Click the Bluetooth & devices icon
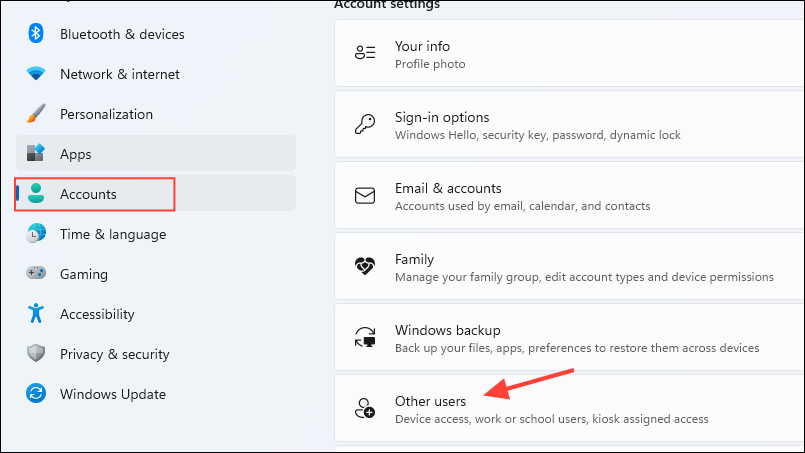Viewport: 805px width, 453px height. 36,34
